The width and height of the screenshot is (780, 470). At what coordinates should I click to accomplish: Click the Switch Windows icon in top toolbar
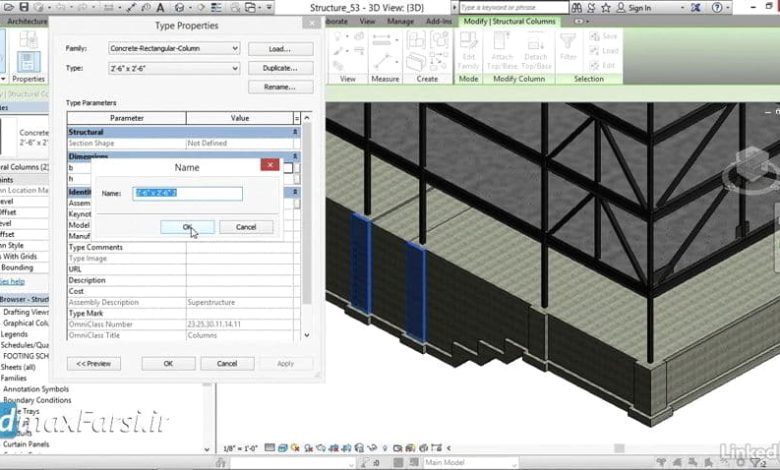tap(251, 7)
